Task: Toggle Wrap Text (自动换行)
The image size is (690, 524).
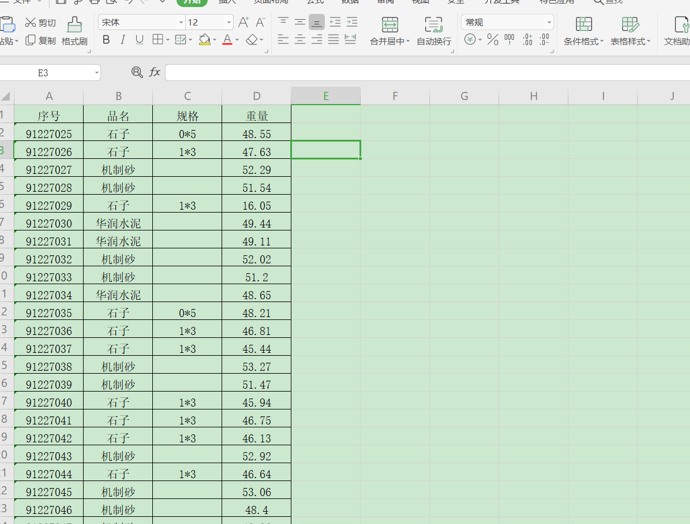Action: pyautogui.click(x=433, y=31)
